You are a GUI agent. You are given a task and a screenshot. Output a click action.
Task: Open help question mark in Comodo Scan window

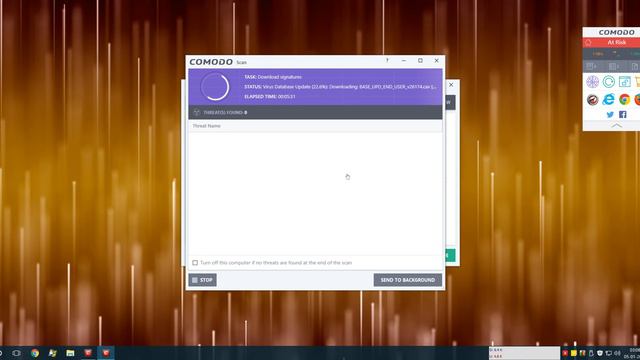click(387, 60)
